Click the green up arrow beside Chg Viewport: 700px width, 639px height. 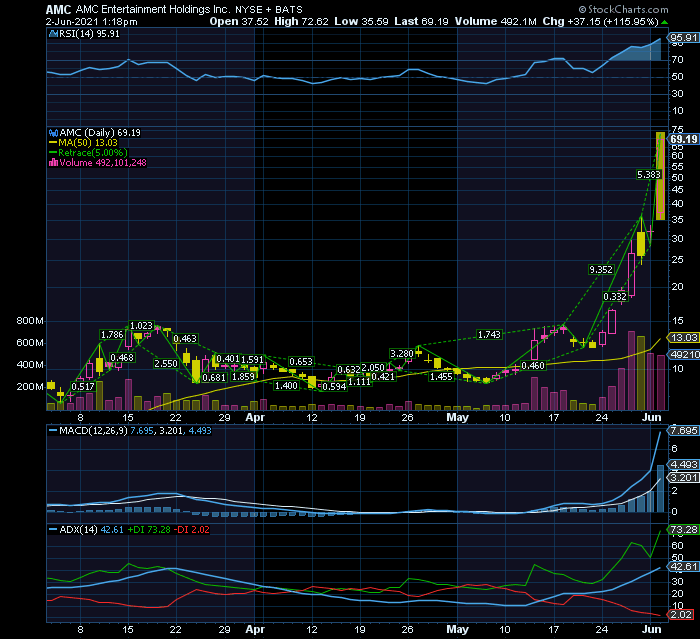[665, 22]
